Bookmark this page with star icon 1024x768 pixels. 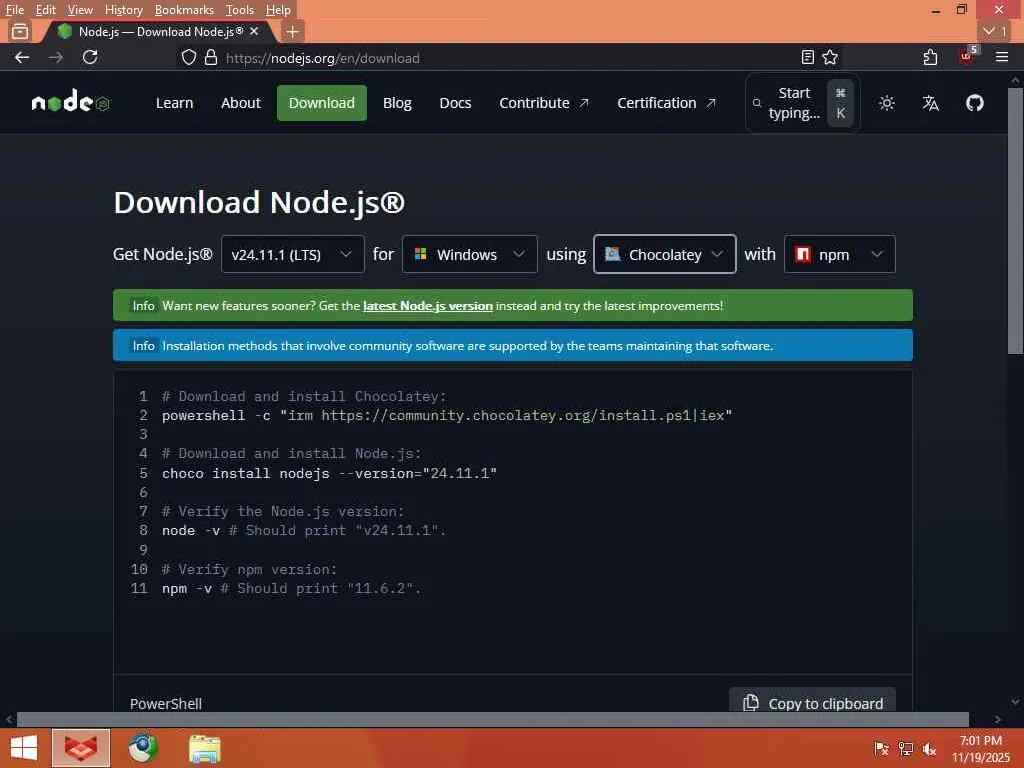(830, 57)
